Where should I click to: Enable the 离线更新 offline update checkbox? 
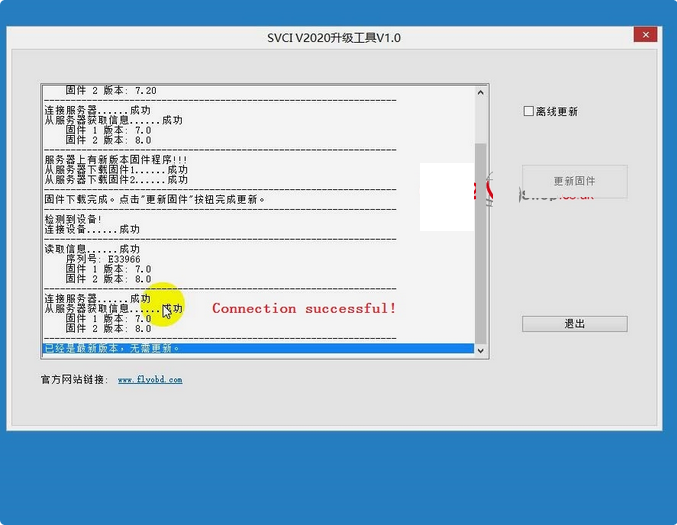(x=528, y=111)
